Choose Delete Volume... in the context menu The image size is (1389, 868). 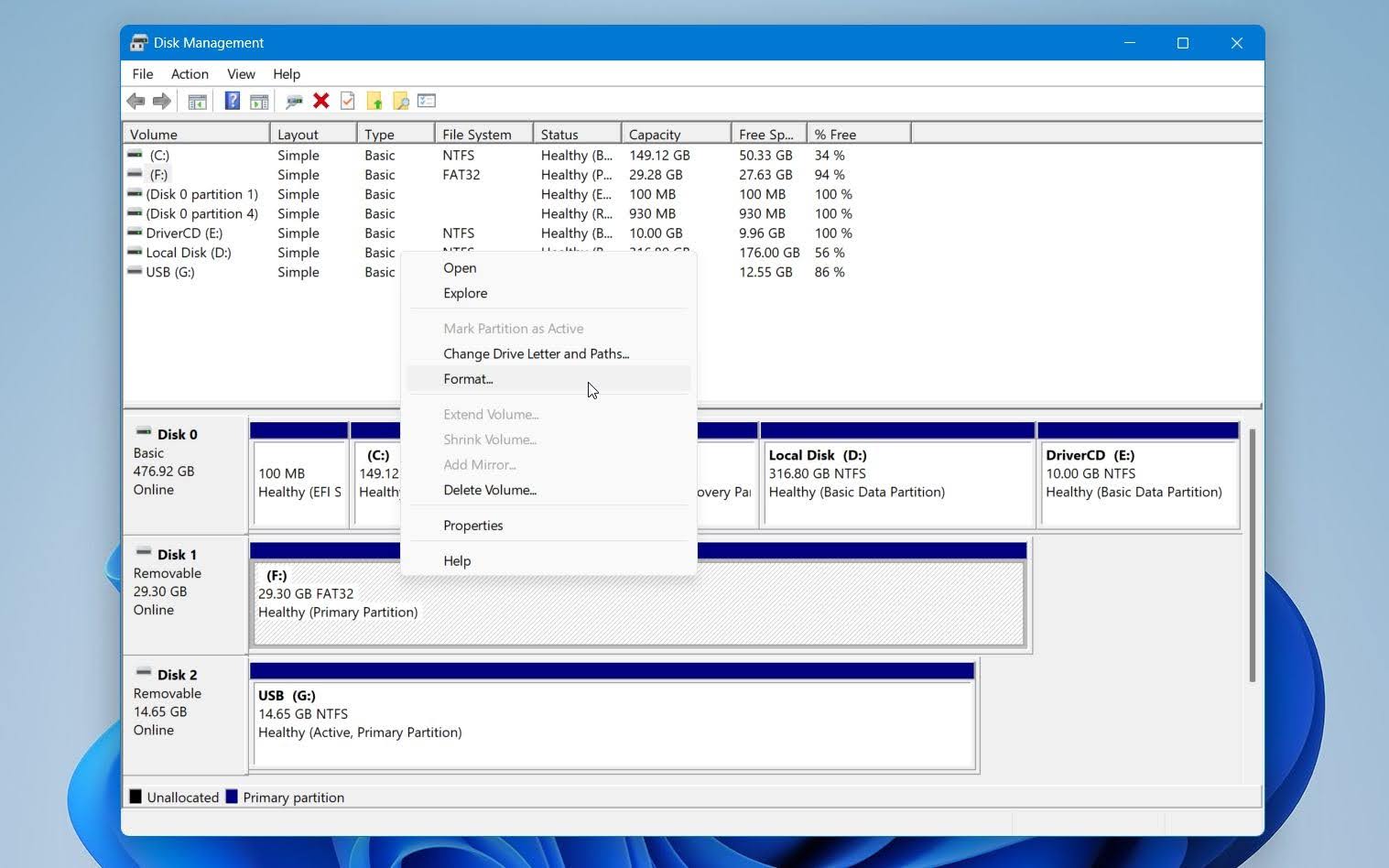coord(548,490)
